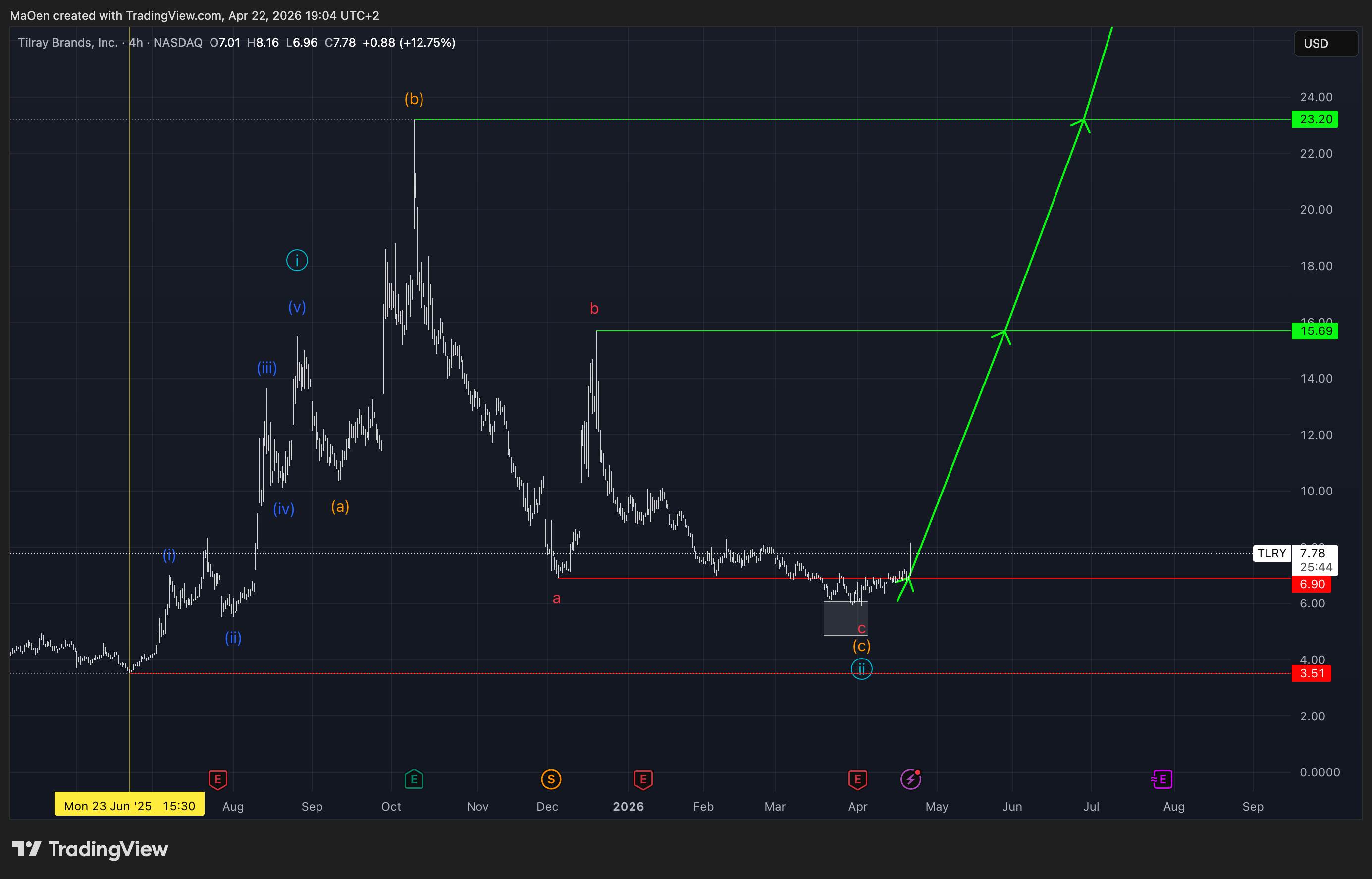Click the TradingView logo at bottom left
Screen dimensions: 1372x879
pyautogui.click(x=90, y=849)
